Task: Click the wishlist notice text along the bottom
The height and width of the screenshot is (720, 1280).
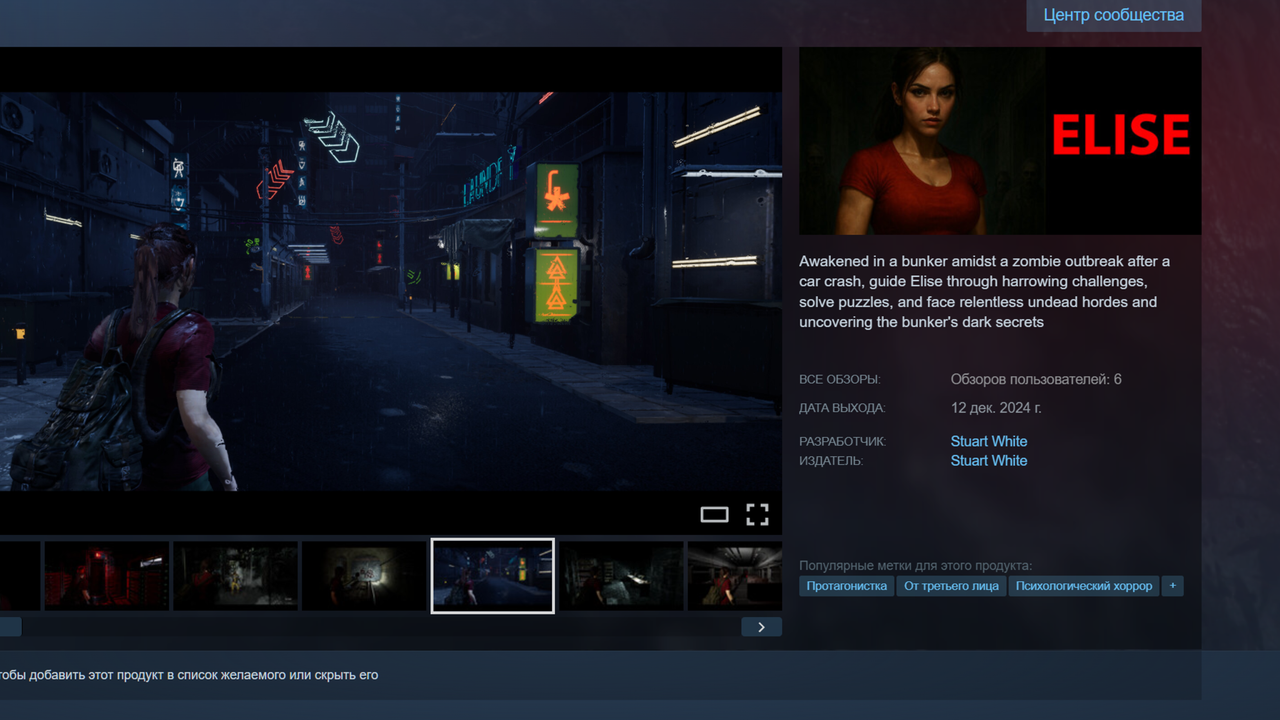Action: (x=189, y=675)
